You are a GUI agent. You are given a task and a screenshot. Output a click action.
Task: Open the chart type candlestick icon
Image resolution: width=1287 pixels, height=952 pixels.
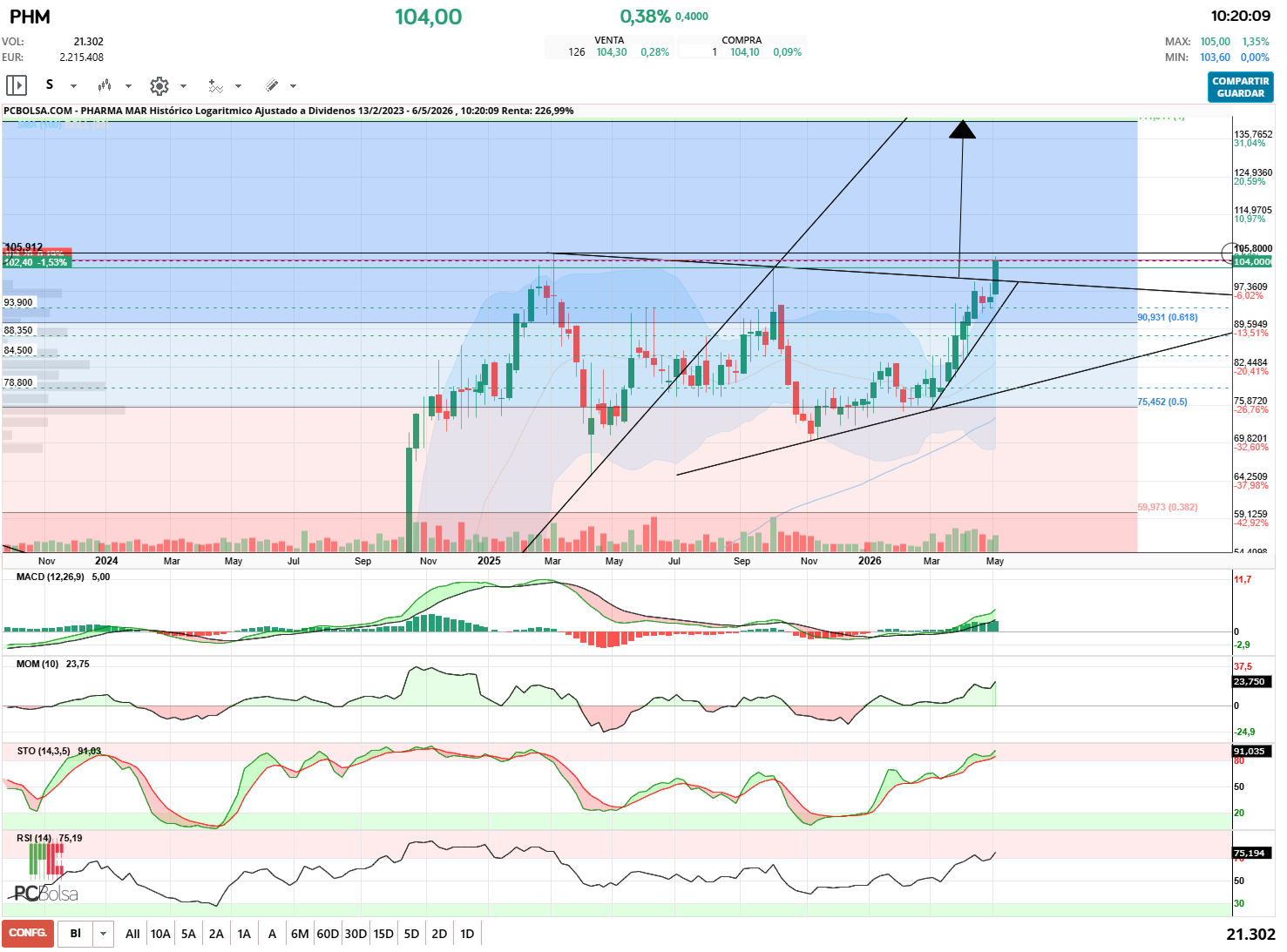tap(105, 85)
